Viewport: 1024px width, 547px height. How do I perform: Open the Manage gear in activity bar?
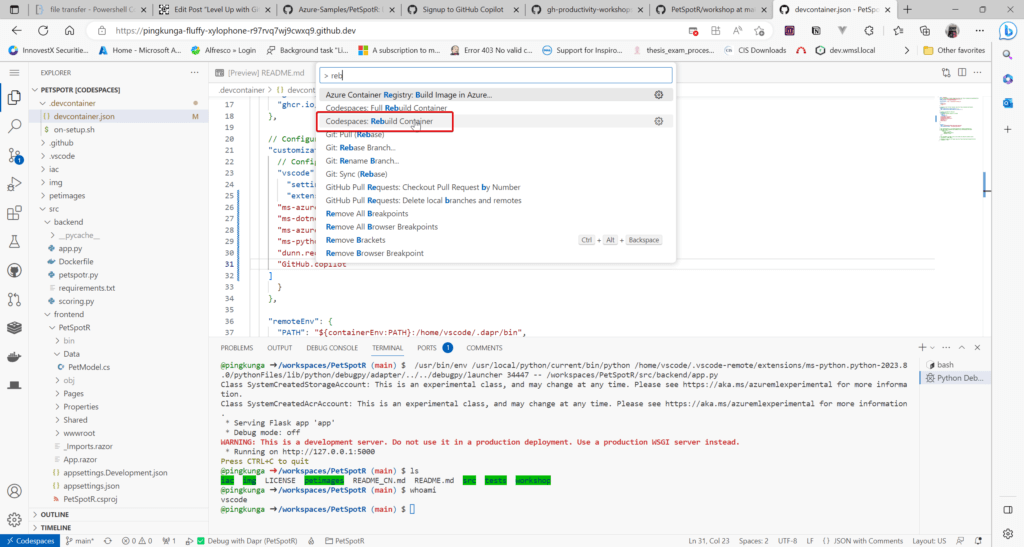point(14,520)
